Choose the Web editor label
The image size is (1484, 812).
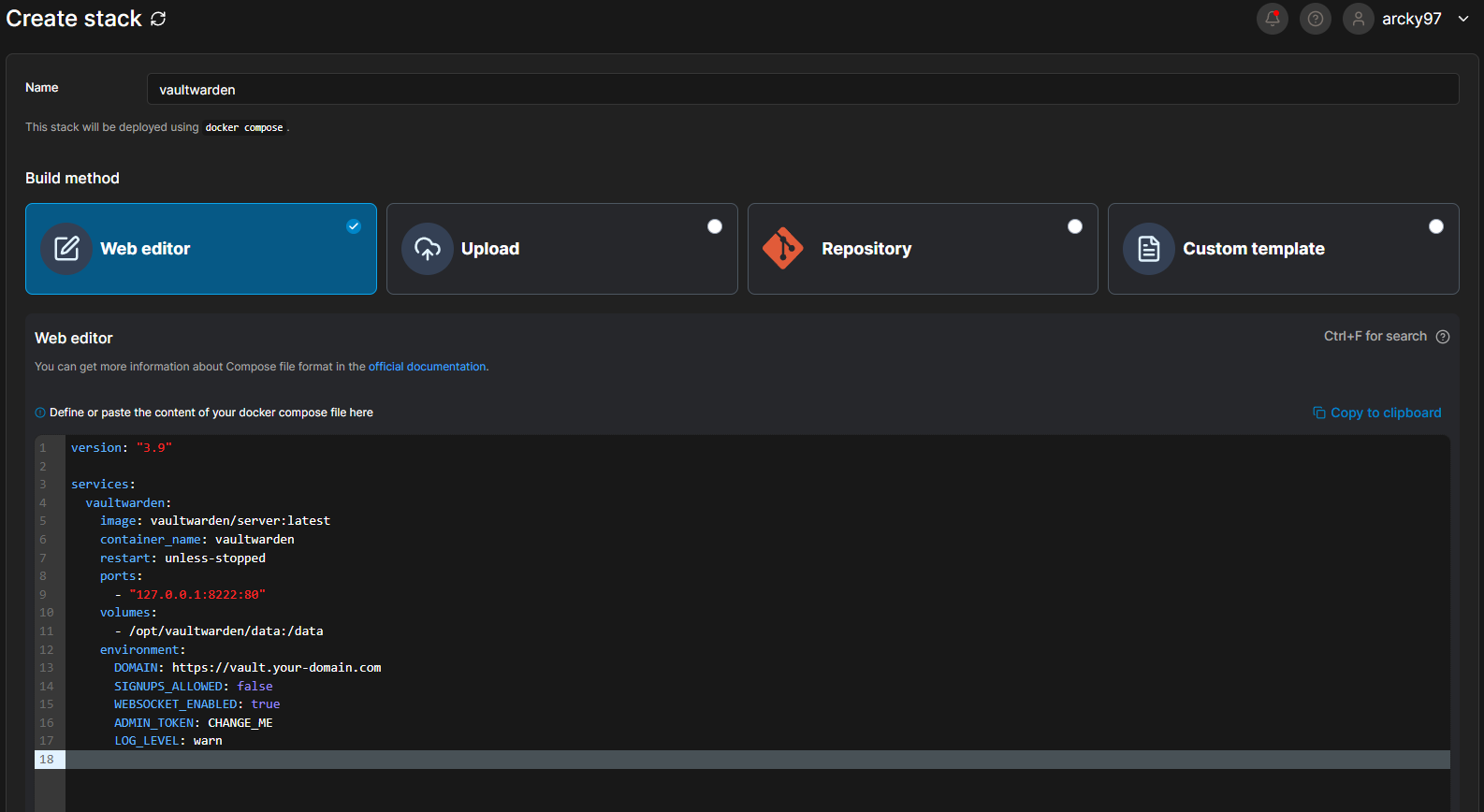click(x=145, y=249)
